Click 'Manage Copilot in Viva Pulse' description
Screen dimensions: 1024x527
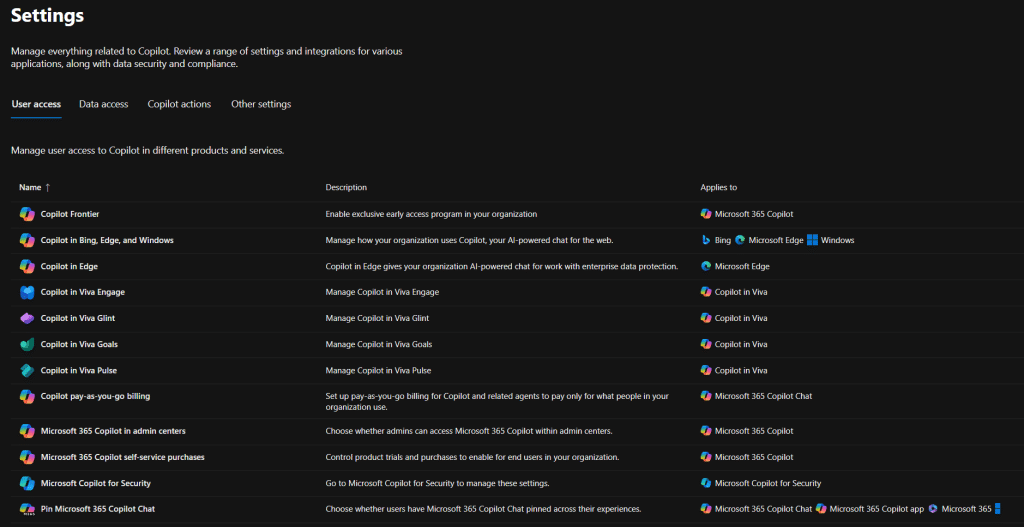[x=378, y=370]
